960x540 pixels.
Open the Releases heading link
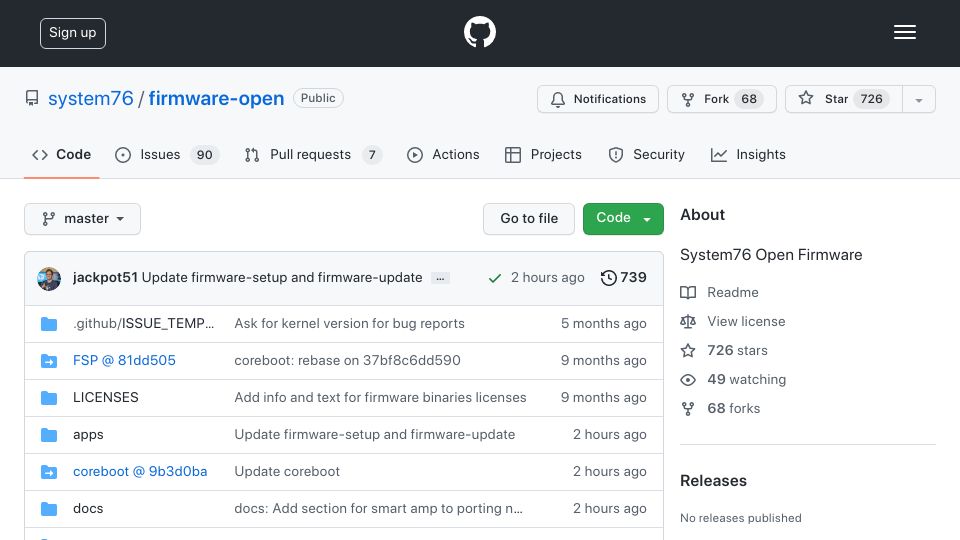tap(713, 481)
